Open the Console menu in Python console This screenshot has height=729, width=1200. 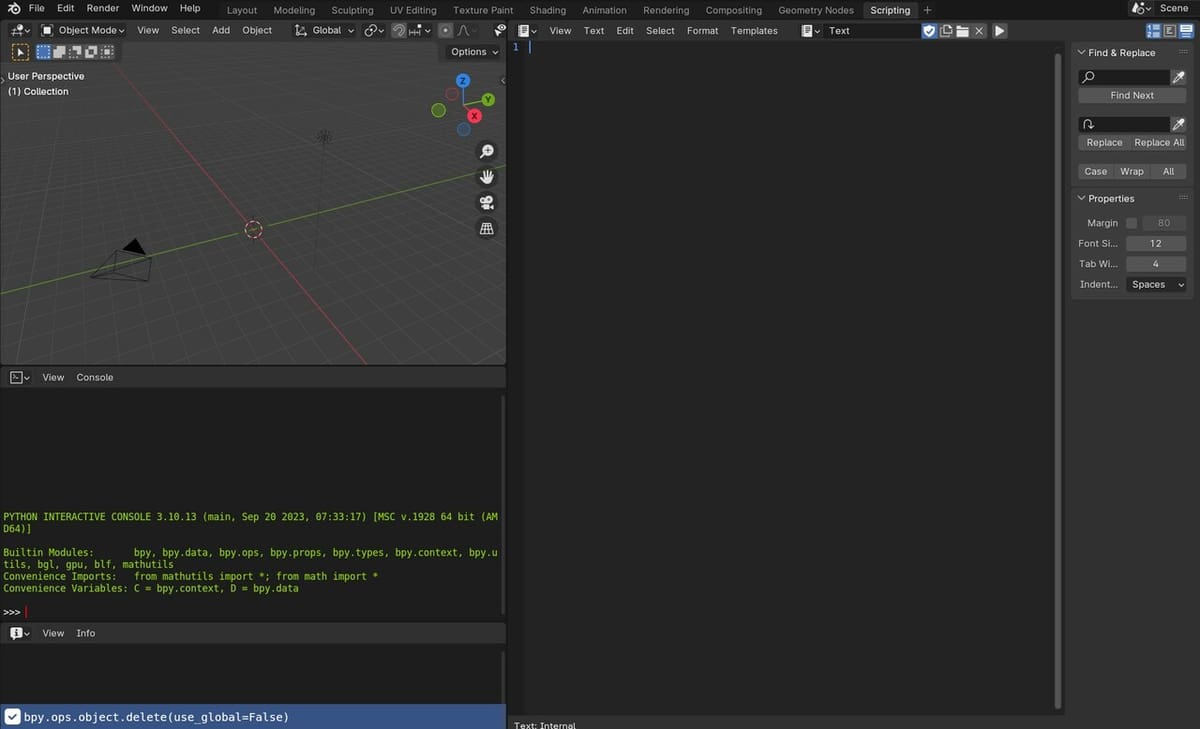[x=95, y=378]
